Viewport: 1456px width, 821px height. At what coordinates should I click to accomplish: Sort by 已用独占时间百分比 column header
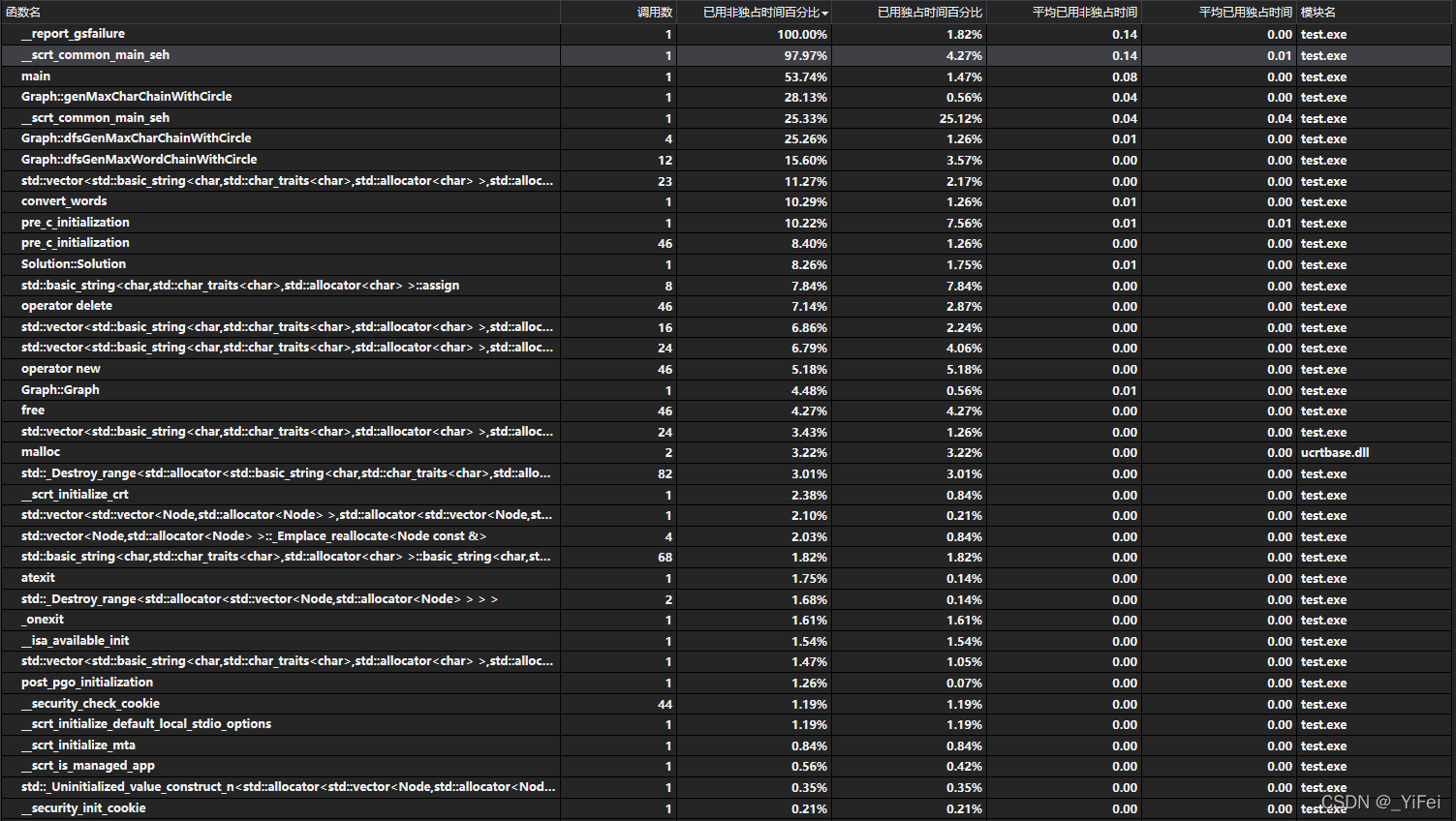tap(910, 12)
